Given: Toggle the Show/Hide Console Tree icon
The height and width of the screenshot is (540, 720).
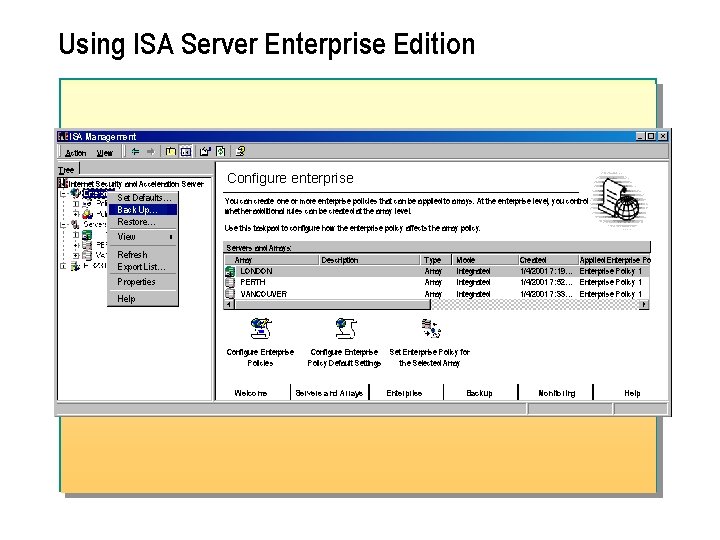Looking at the screenshot, I should (x=186, y=151).
